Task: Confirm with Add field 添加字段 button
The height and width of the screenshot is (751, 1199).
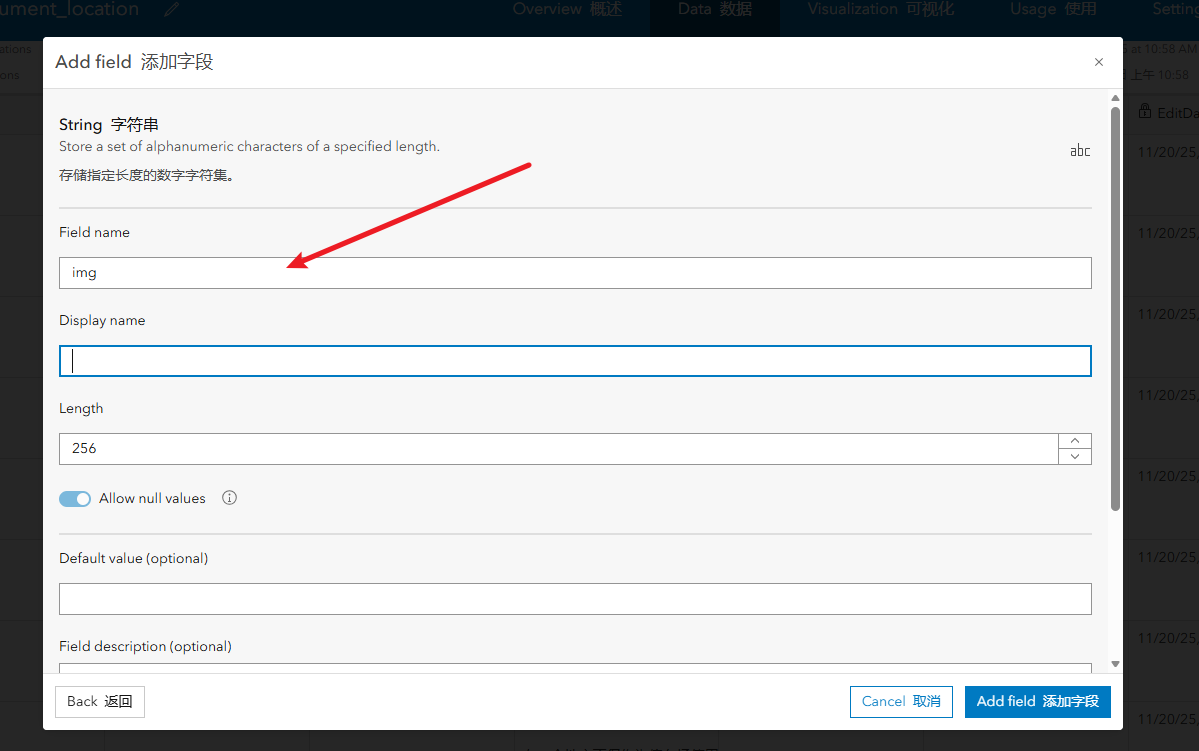Action: click(x=1038, y=701)
